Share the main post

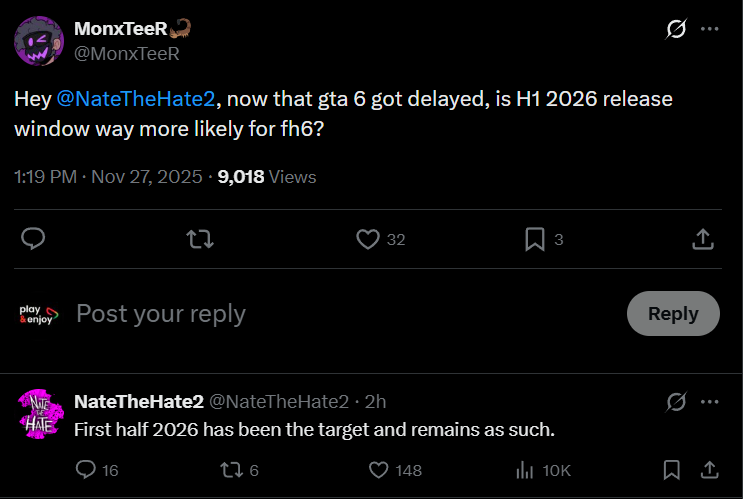703,239
